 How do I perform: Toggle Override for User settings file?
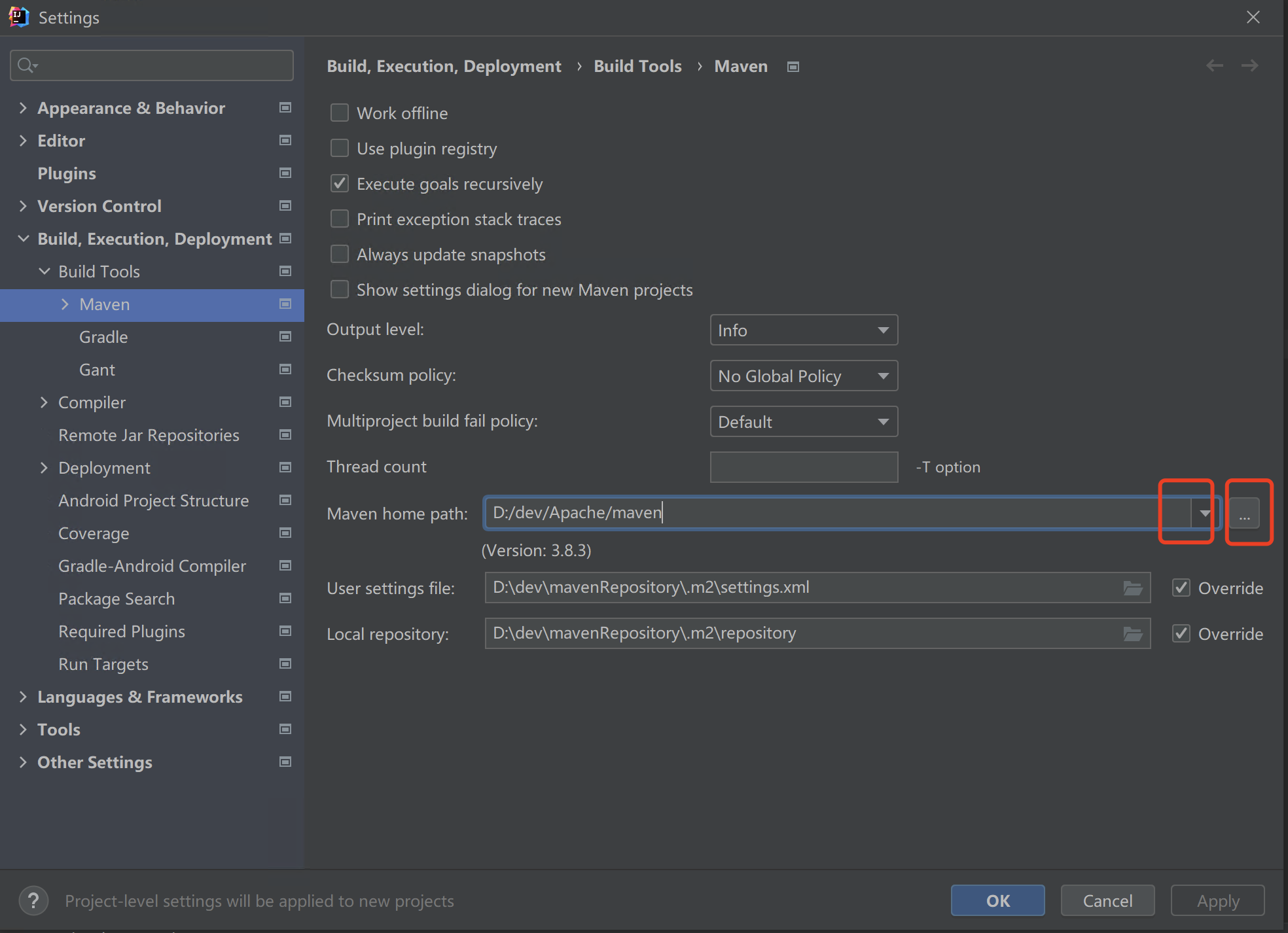coord(1181,588)
